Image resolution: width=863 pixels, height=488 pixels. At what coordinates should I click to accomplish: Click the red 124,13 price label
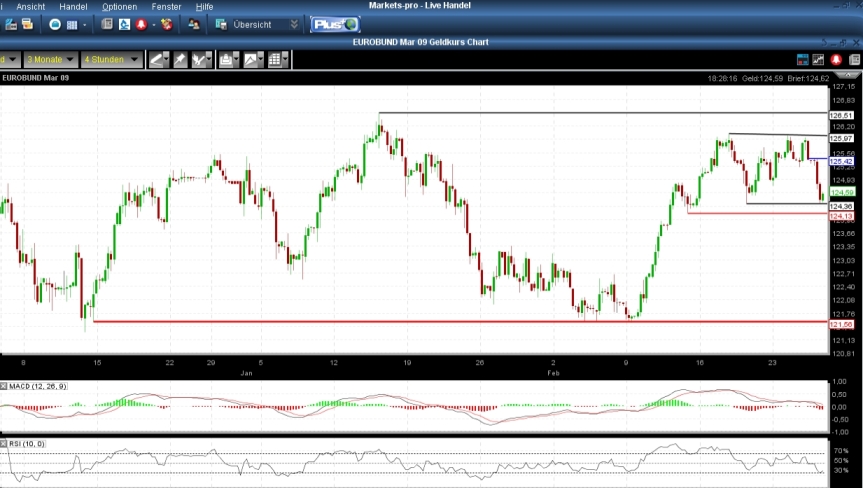click(x=841, y=216)
